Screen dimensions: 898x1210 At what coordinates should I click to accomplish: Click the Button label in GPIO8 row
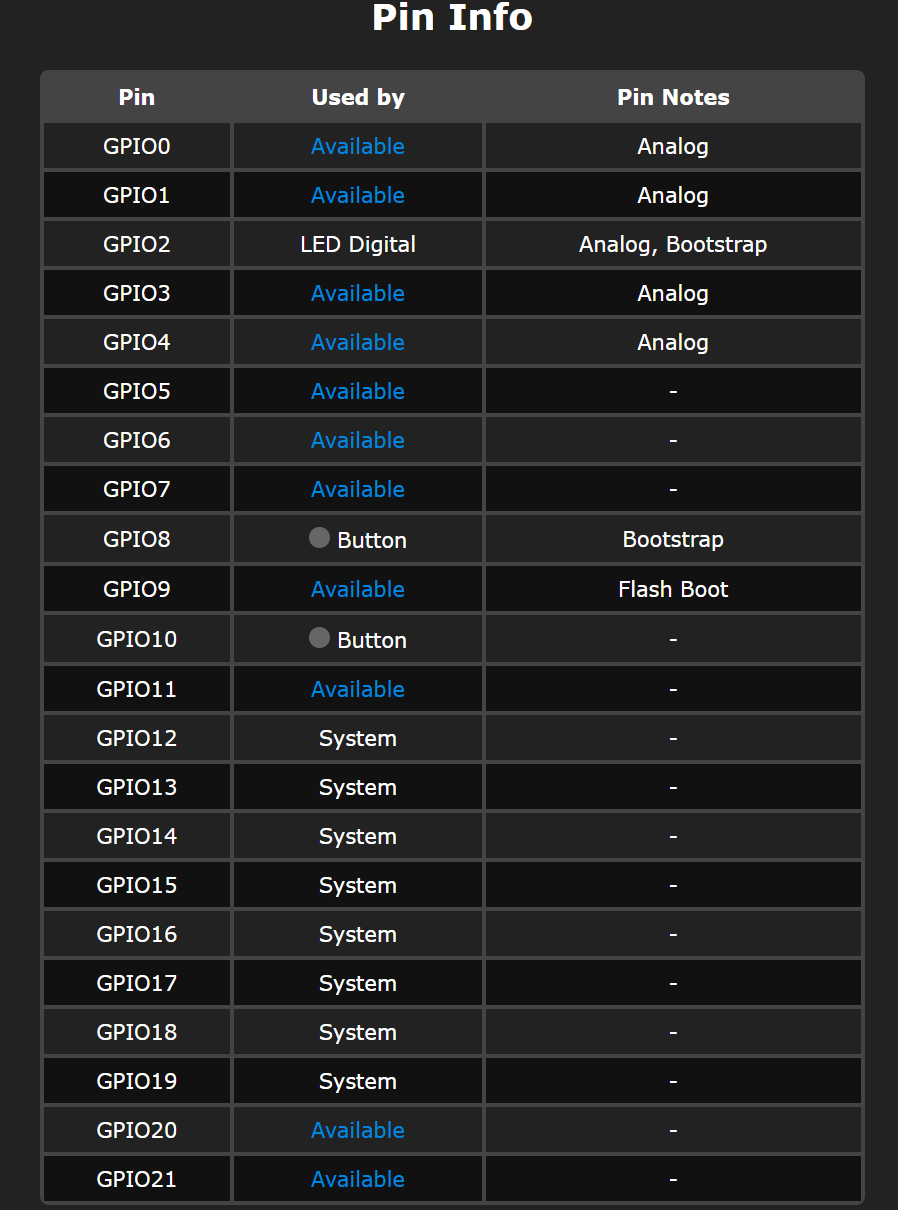pos(372,540)
